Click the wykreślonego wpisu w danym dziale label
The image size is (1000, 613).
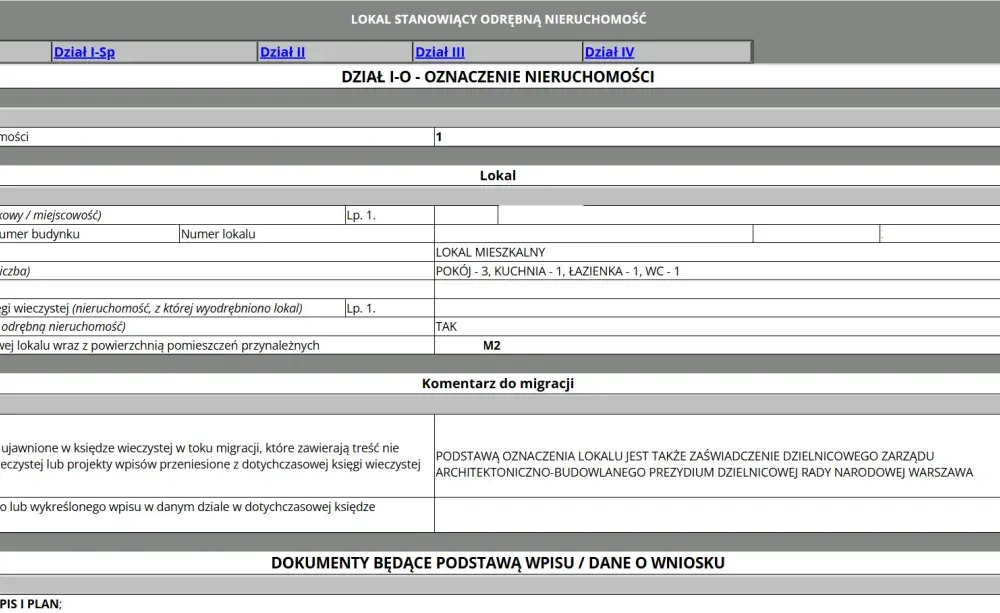(x=188, y=507)
